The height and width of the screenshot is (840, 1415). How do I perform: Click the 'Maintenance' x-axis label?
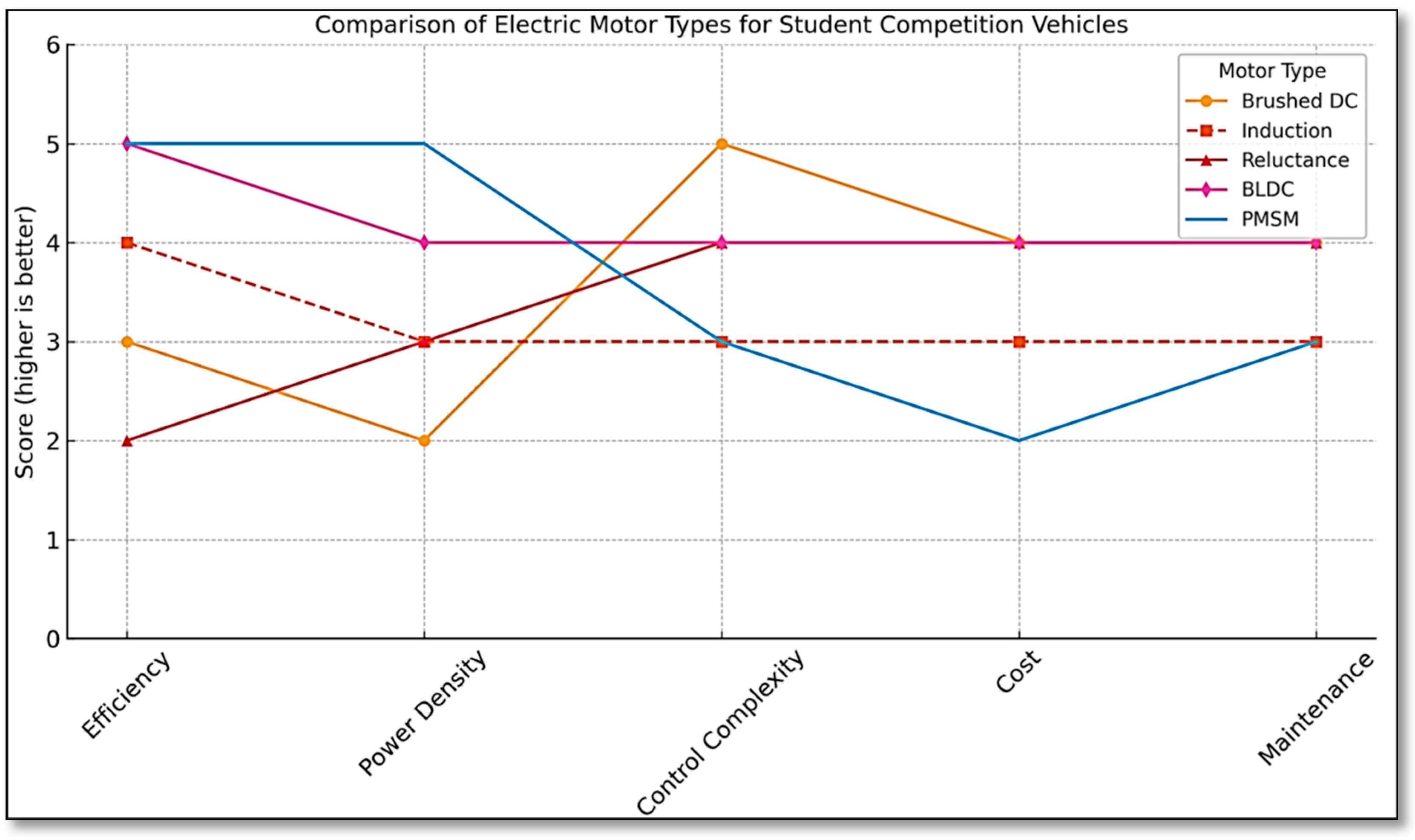pos(1315,709)
